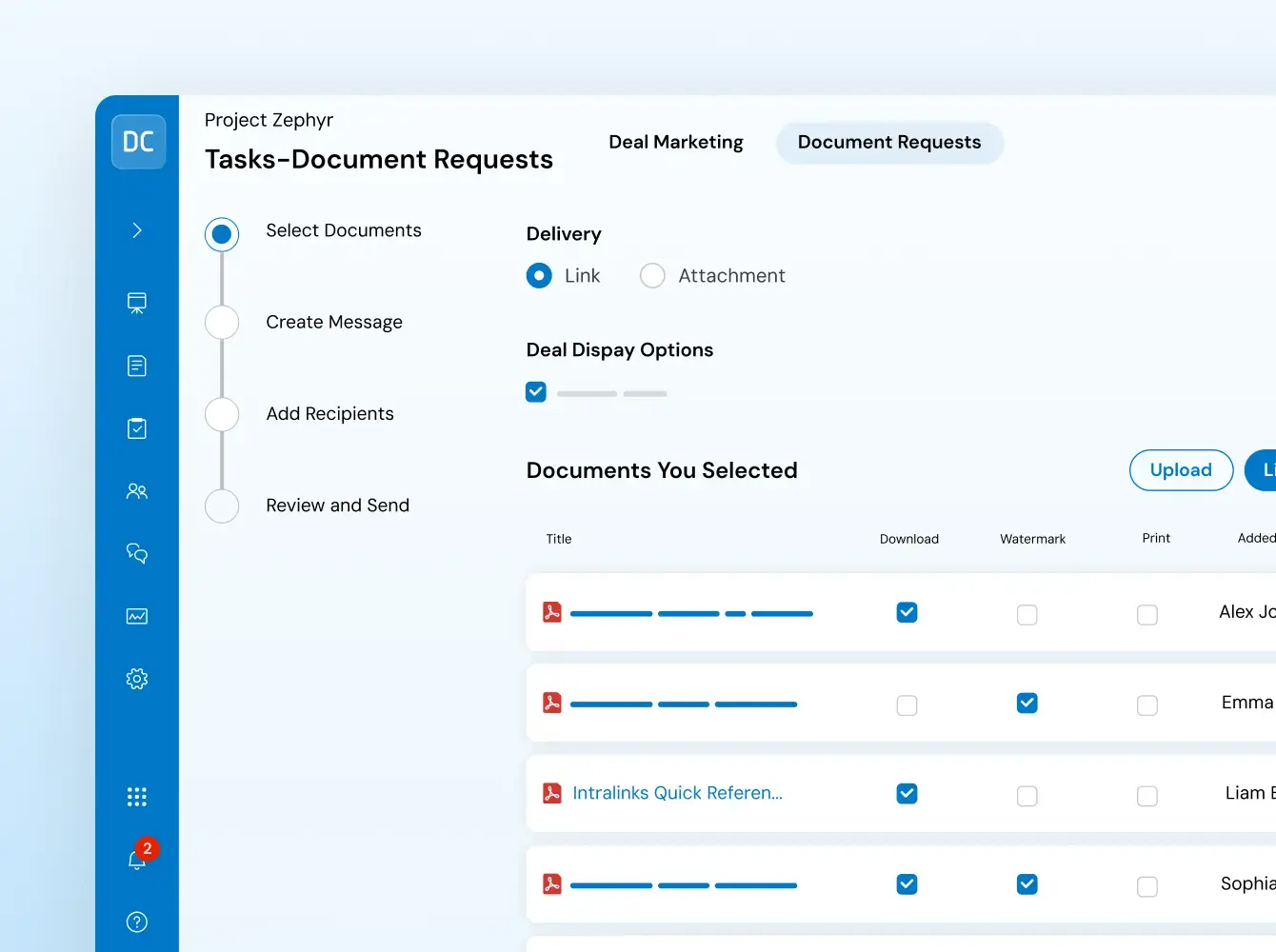
Task: Open the tasks clipboard sidebar icon
Action: pyautogui.click(x=137, y=428)
